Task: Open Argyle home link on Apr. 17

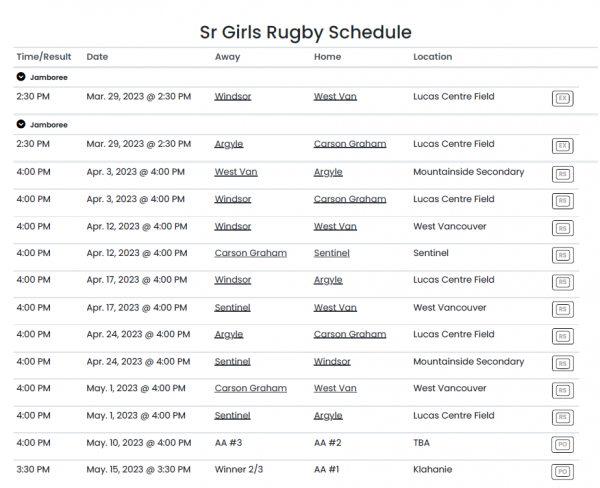Action: click(328, 280)
